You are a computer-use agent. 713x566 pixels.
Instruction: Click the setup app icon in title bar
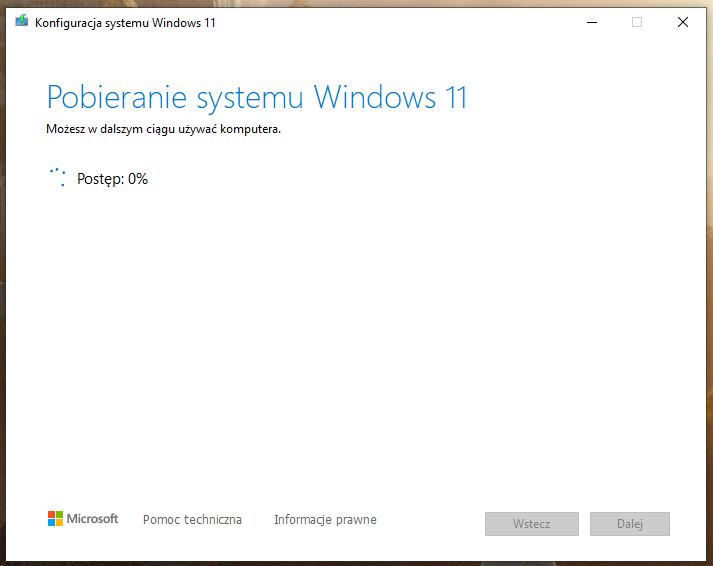tap(22, 22)
